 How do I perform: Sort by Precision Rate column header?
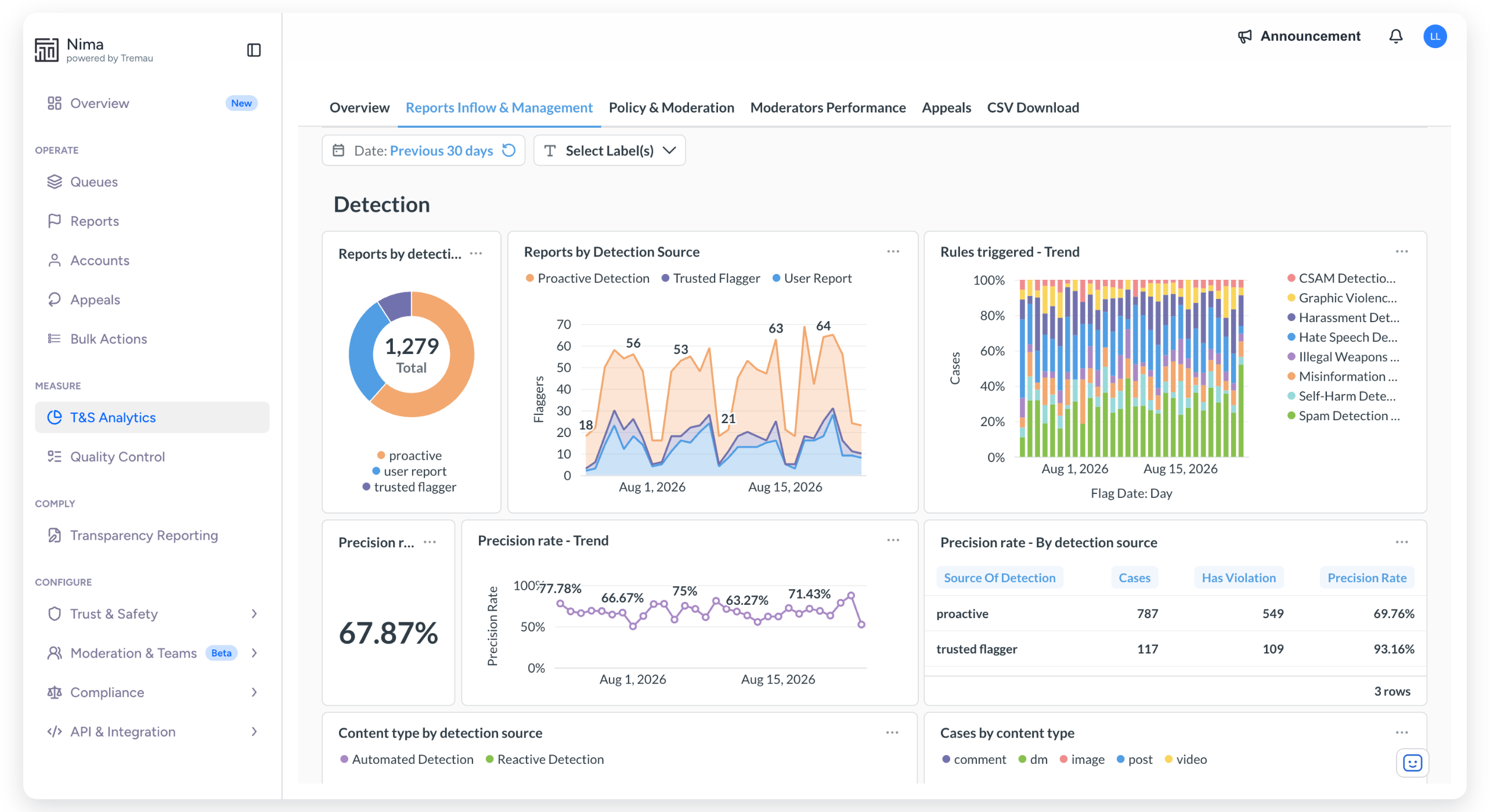(1366, 578)
